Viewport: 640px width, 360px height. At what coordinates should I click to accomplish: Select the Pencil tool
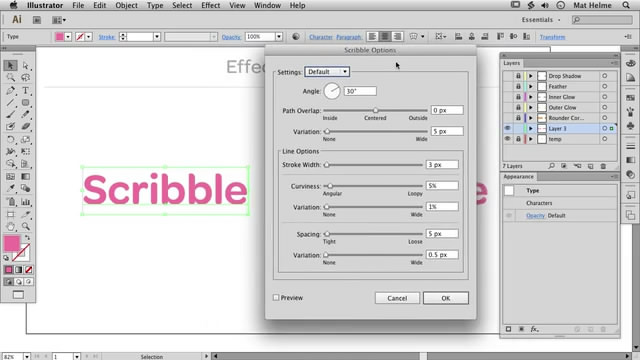pyautogui.click(x=25, y=115)
